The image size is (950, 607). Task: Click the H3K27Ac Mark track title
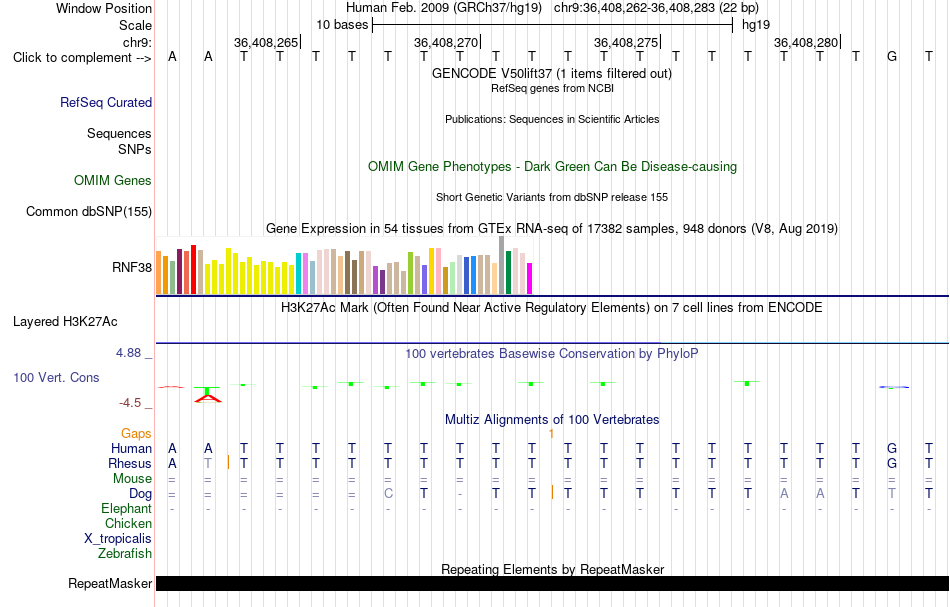552,307
